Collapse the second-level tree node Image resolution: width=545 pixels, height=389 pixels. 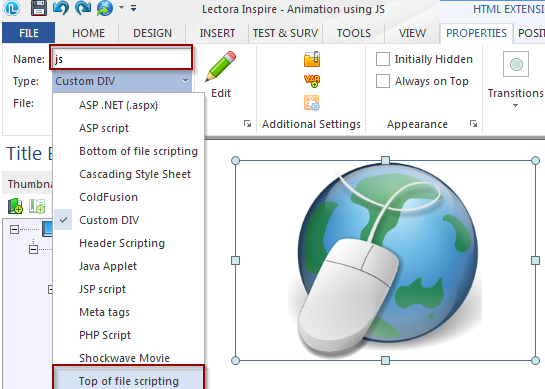click(x=33, y=249)
